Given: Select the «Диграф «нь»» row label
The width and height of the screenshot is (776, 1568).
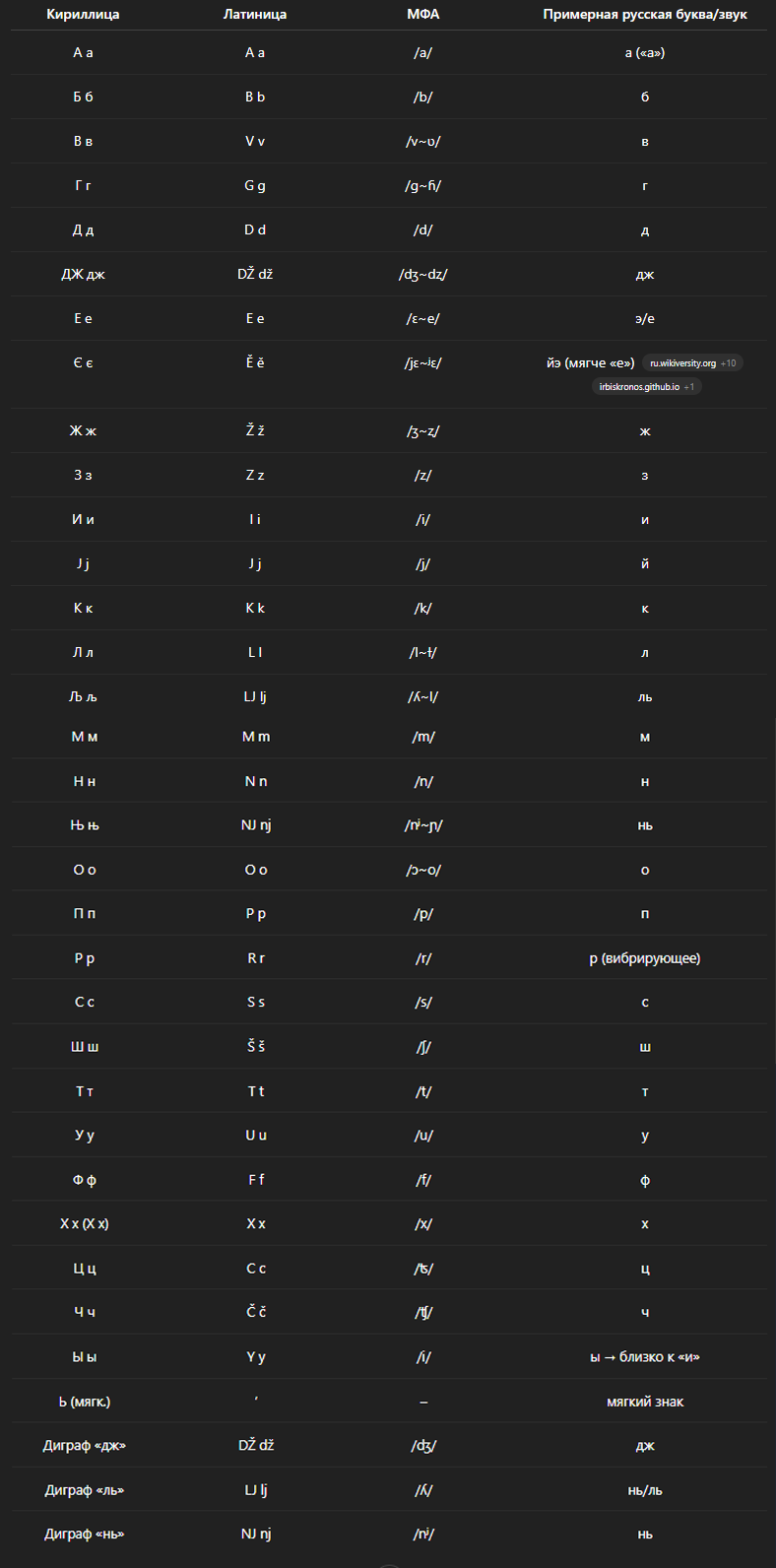Looking at the screenshot, I should (x=85, y=1535).
